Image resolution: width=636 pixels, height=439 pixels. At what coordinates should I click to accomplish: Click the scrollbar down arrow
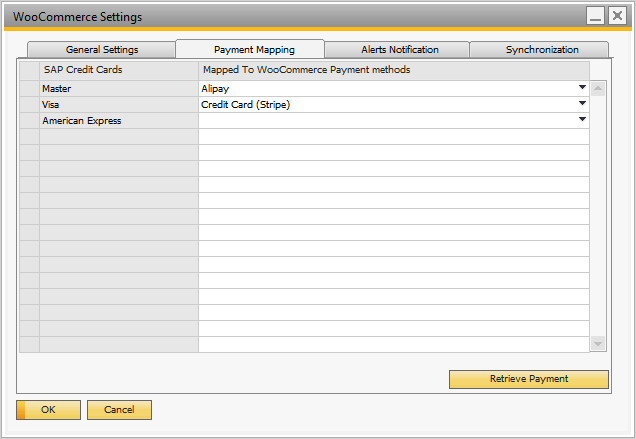[x=598, y=344]
